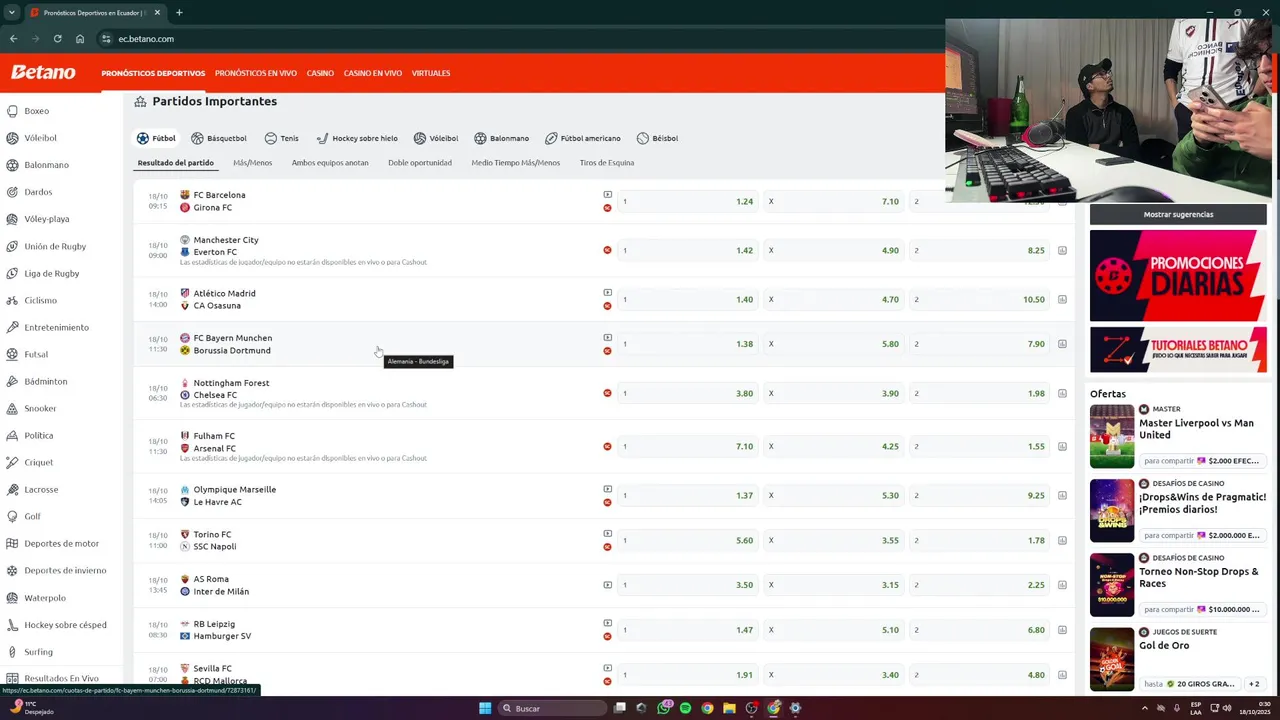Click the Betano logo

point(43,72)
